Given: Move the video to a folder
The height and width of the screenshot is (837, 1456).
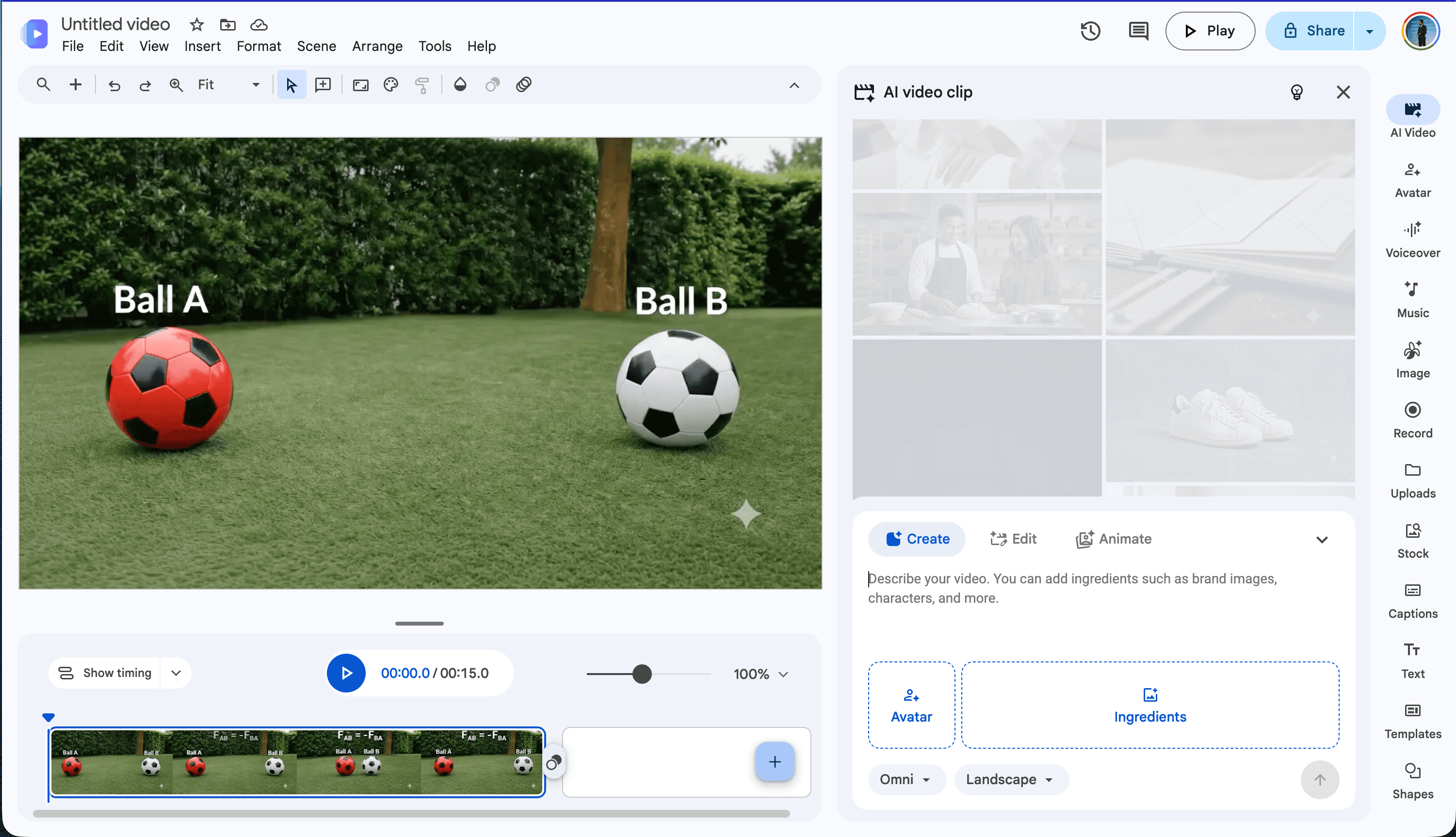Looking at the screenshot, I should pos(227,25).
